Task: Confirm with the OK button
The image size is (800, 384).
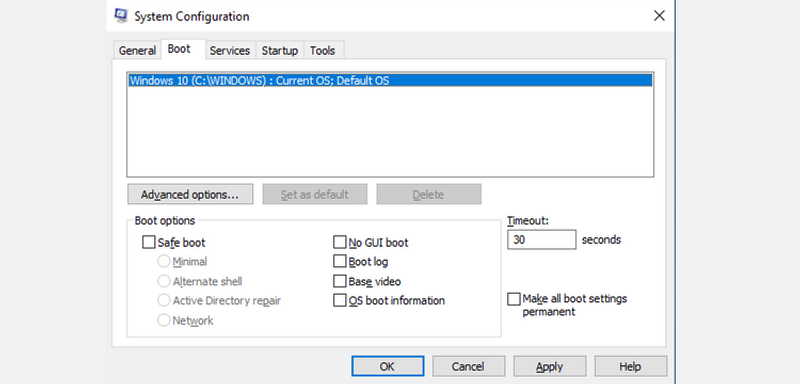Action: point(387,366)
